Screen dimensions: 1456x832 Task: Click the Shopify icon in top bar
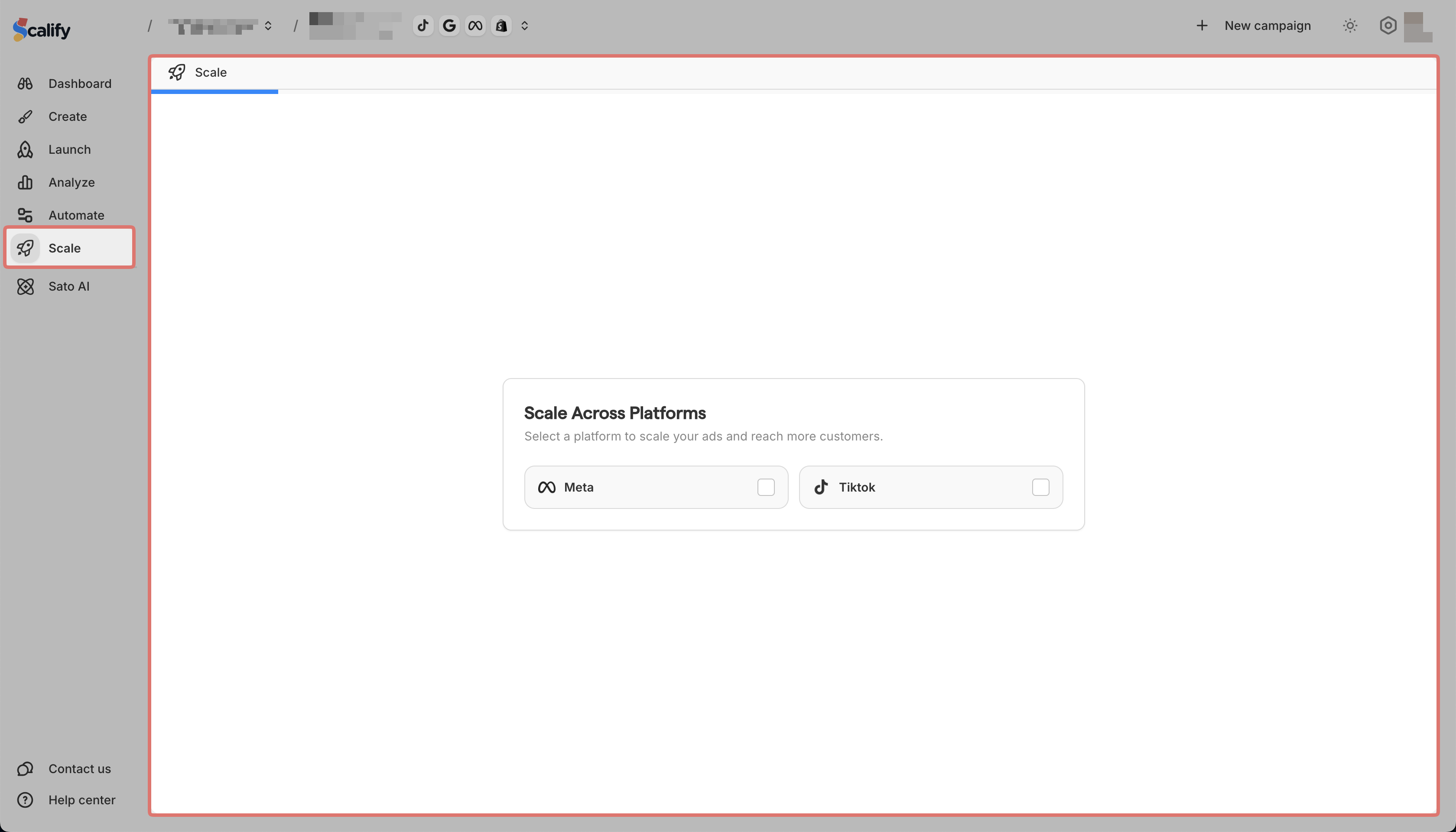coord(501,26)
